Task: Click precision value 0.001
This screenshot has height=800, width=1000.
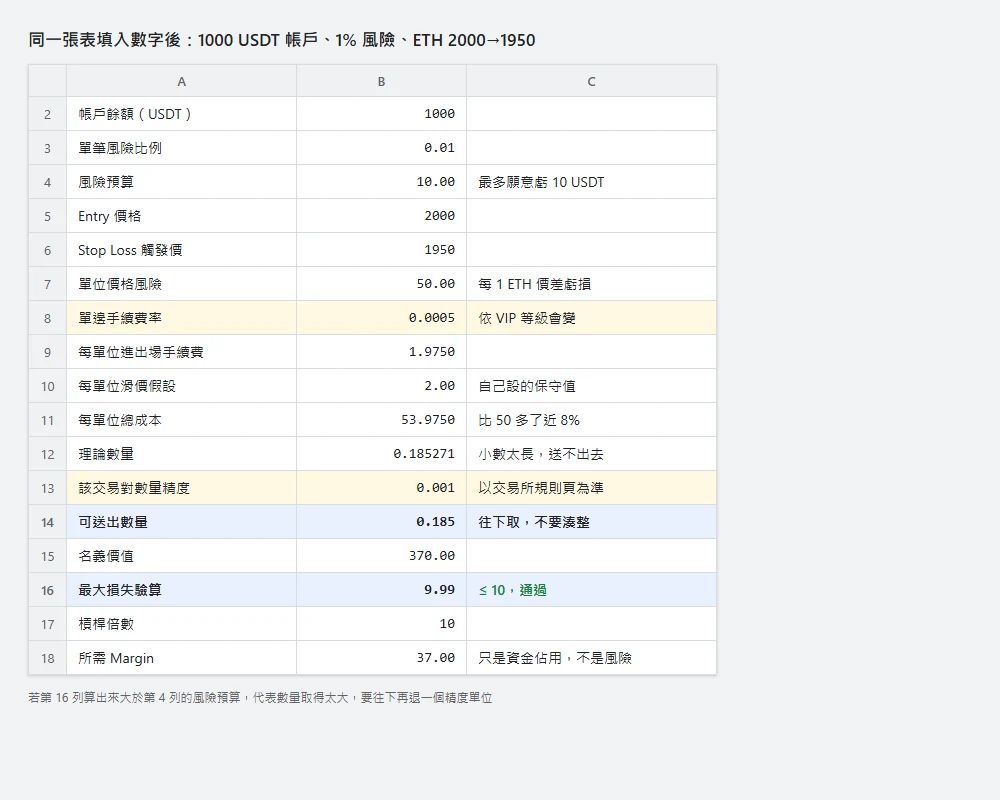Action: pyautogui.click(x=381, y=488)
